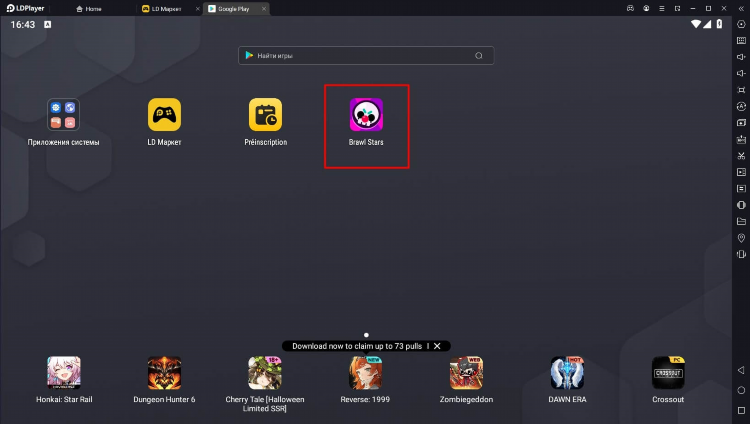Click the keyboard language 'A' indicator in status bar
This screenshot has height=424, width=750.
tap(47, 24)
